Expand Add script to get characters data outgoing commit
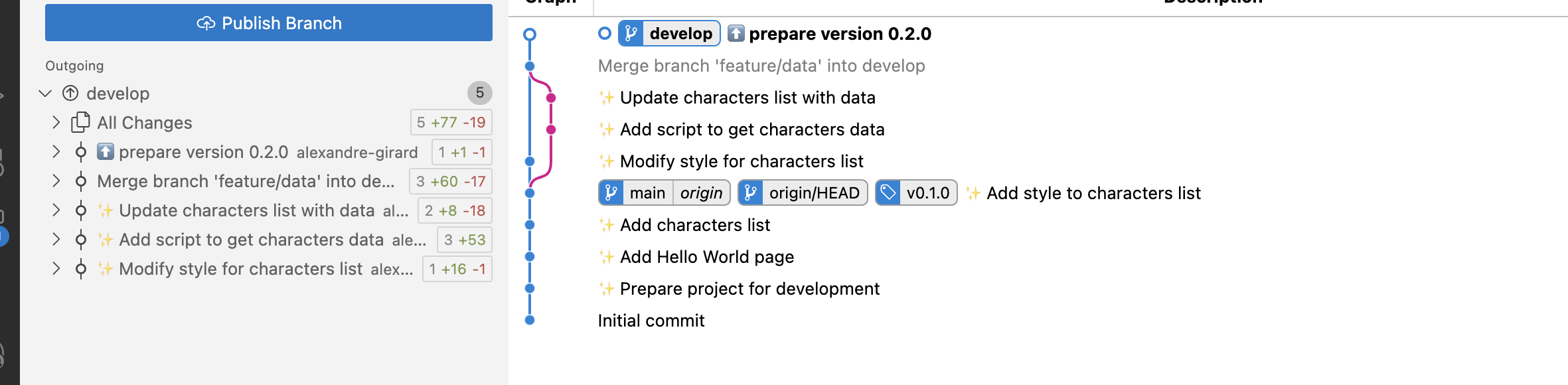The width and height of the screenshot is (1568, 385). pyautogui.click(x=56, y=240)
